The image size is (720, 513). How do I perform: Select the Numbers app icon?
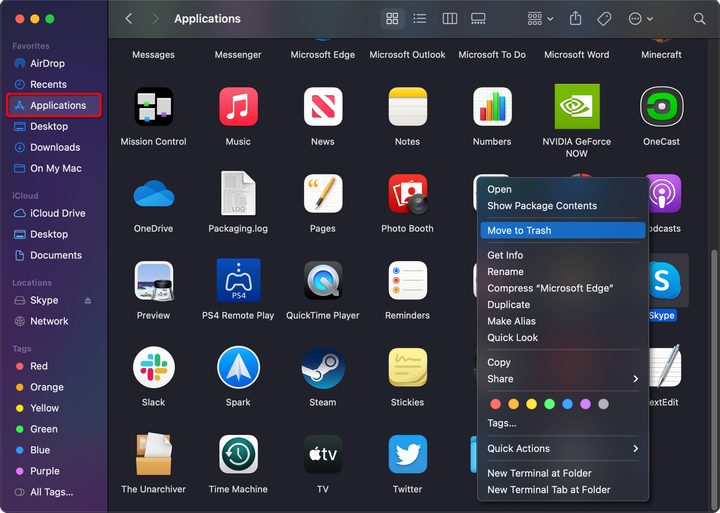coord(492,107)
